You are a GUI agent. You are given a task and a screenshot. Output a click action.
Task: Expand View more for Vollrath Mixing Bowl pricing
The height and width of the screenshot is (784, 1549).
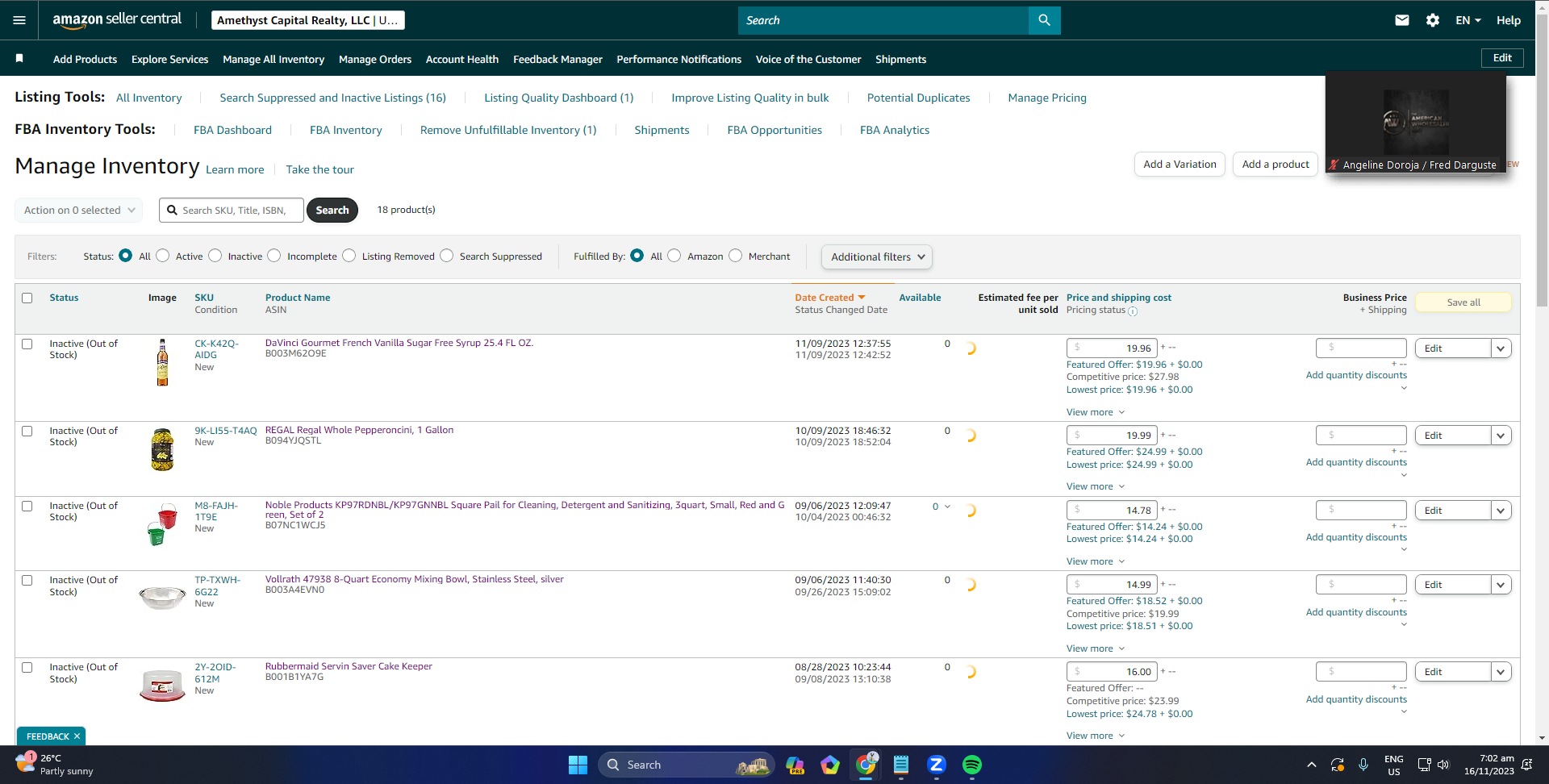(1096, 648)
